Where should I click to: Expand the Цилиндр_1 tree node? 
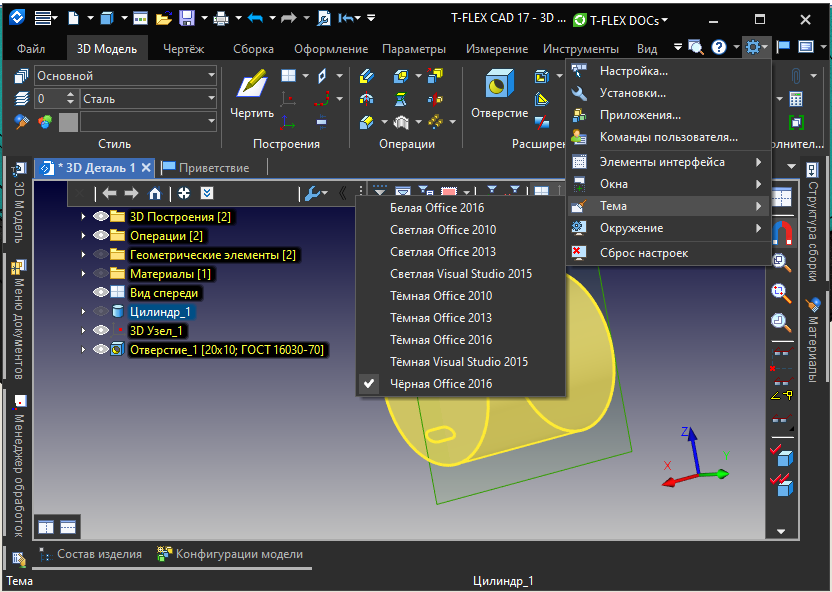pyautogui.click(x=83, y=311)
